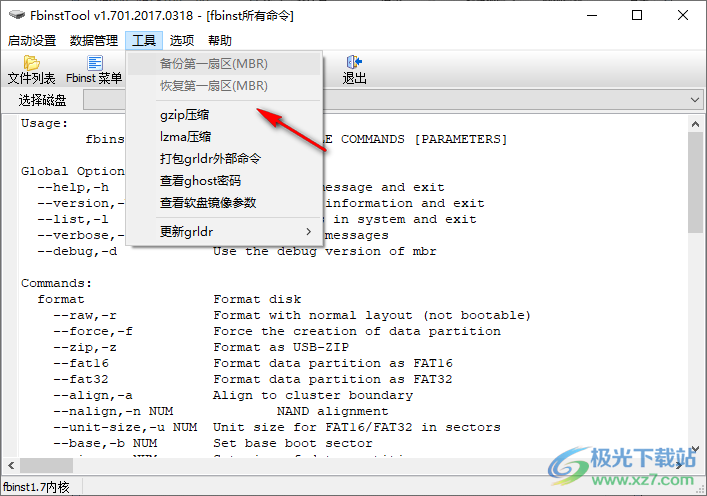Click the '--help,-h' option text
Screen dimensions: 707x496
pyautogui.click(x=73, y=187)
